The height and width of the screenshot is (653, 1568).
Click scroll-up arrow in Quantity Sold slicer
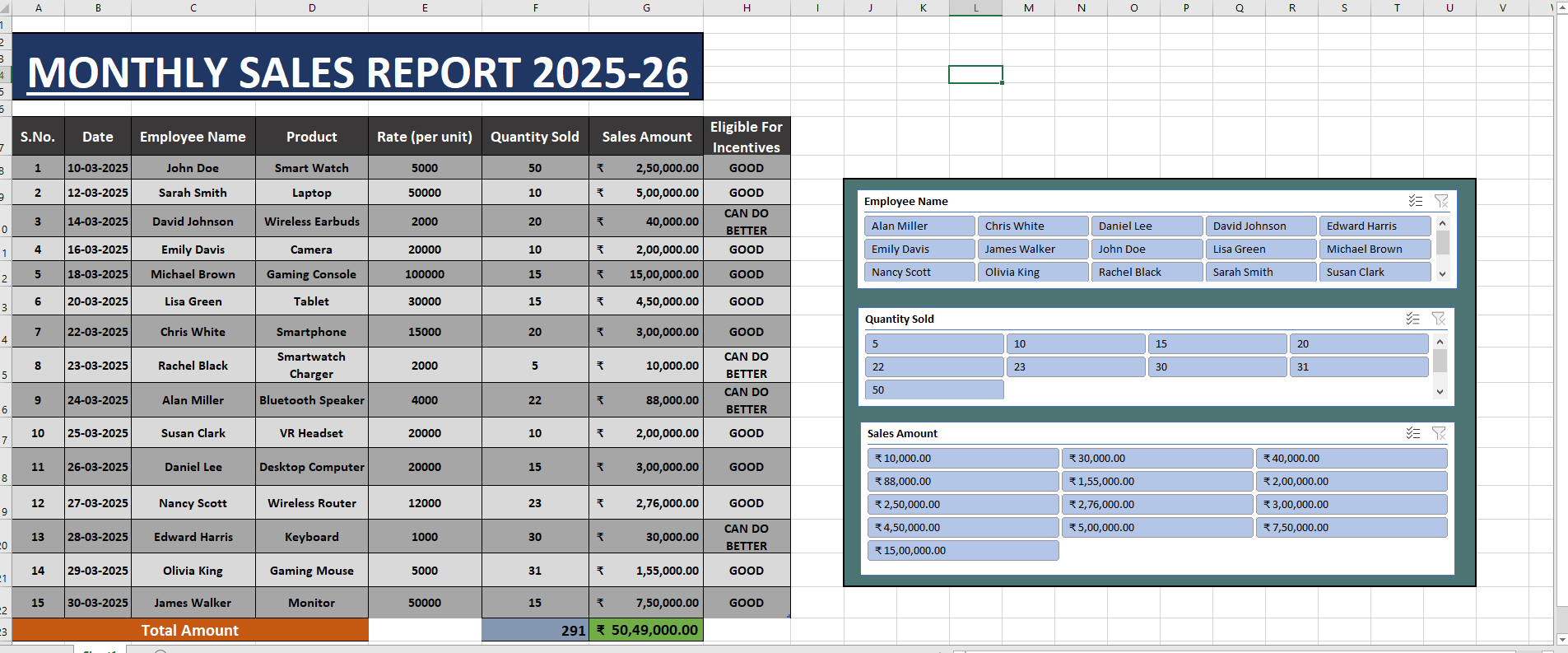coord(1440,342)
